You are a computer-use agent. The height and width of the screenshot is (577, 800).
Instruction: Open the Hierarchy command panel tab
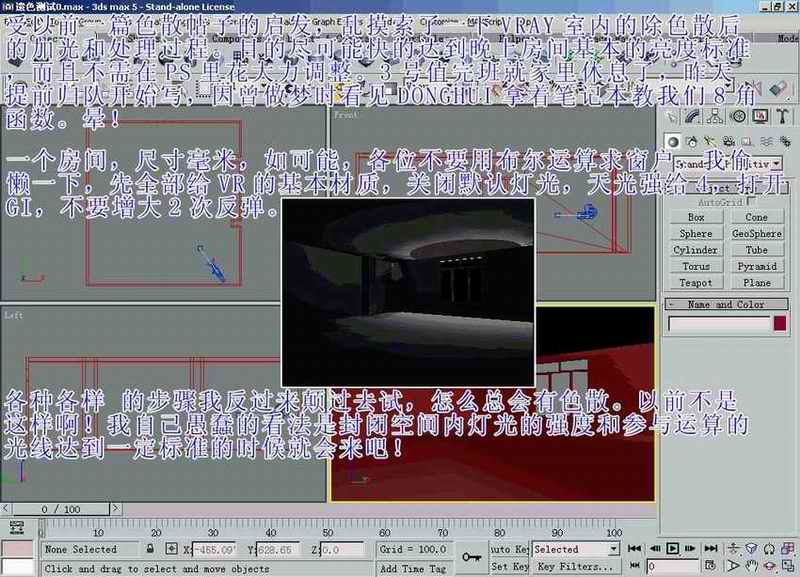click(x=715, y=117)
